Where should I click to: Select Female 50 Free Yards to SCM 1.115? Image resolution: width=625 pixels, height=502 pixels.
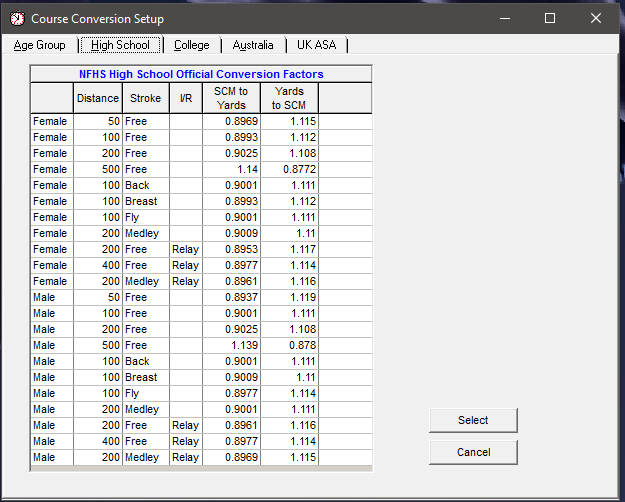pyautogui.click(x=289, y=121)
